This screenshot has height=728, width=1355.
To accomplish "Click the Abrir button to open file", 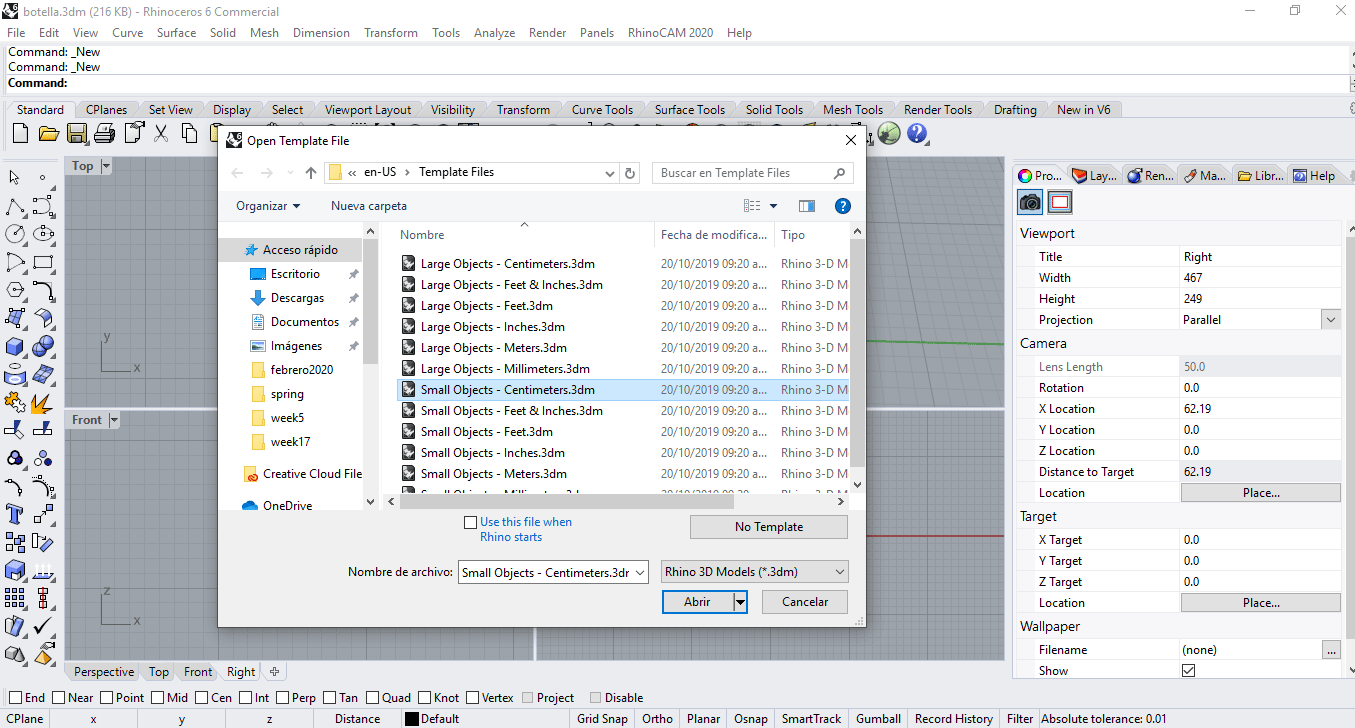I will pyautogui.click(x=697, y=602).
